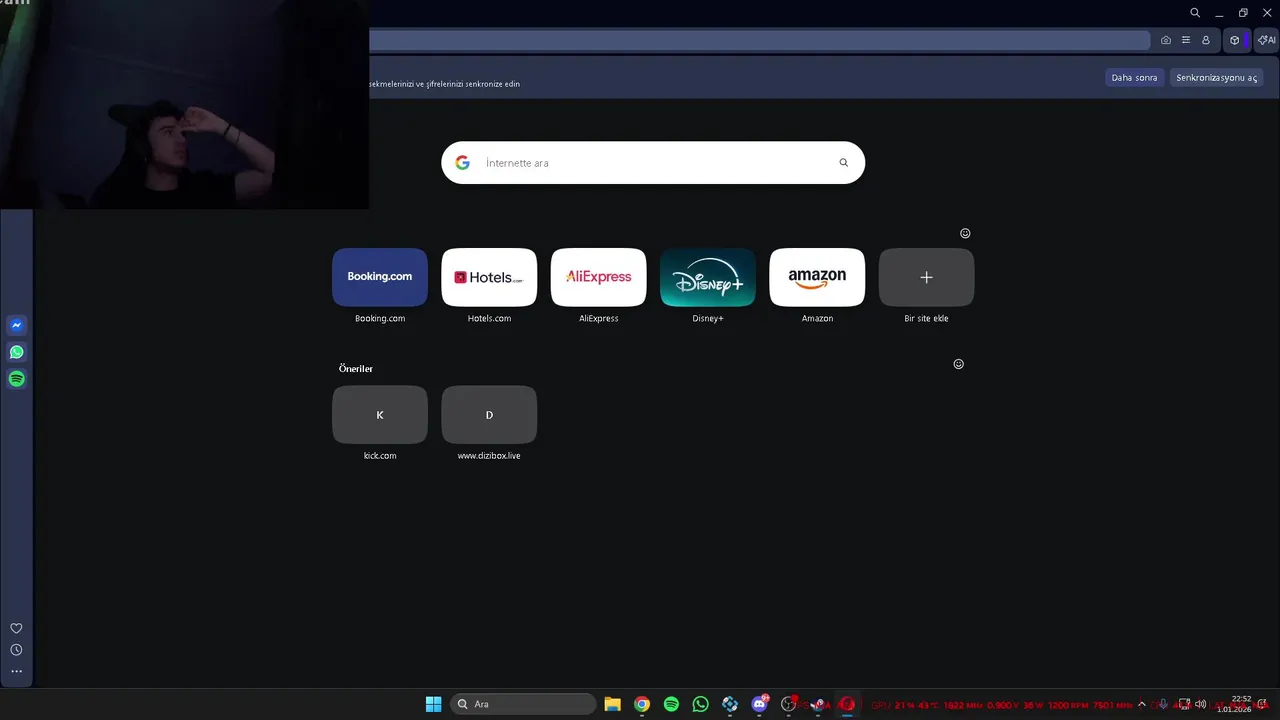The height and width of the screenshot is (720, 1280).
Task: Open Spotify in the browser sidebar
Action: point(16,379)
